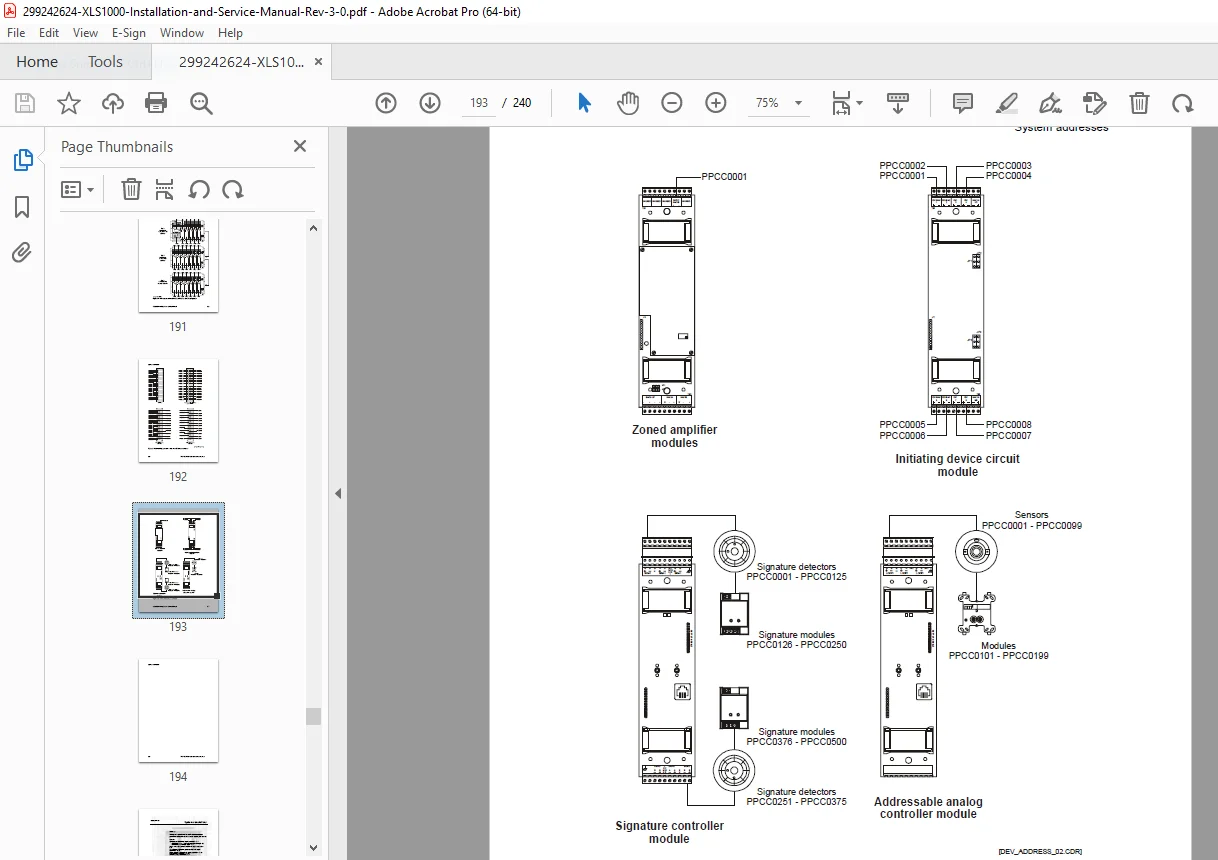This screenshot has height=860, width=1218.
Task: Click the scrolling mode keyboard icon
Action: [x=898, y=103]
